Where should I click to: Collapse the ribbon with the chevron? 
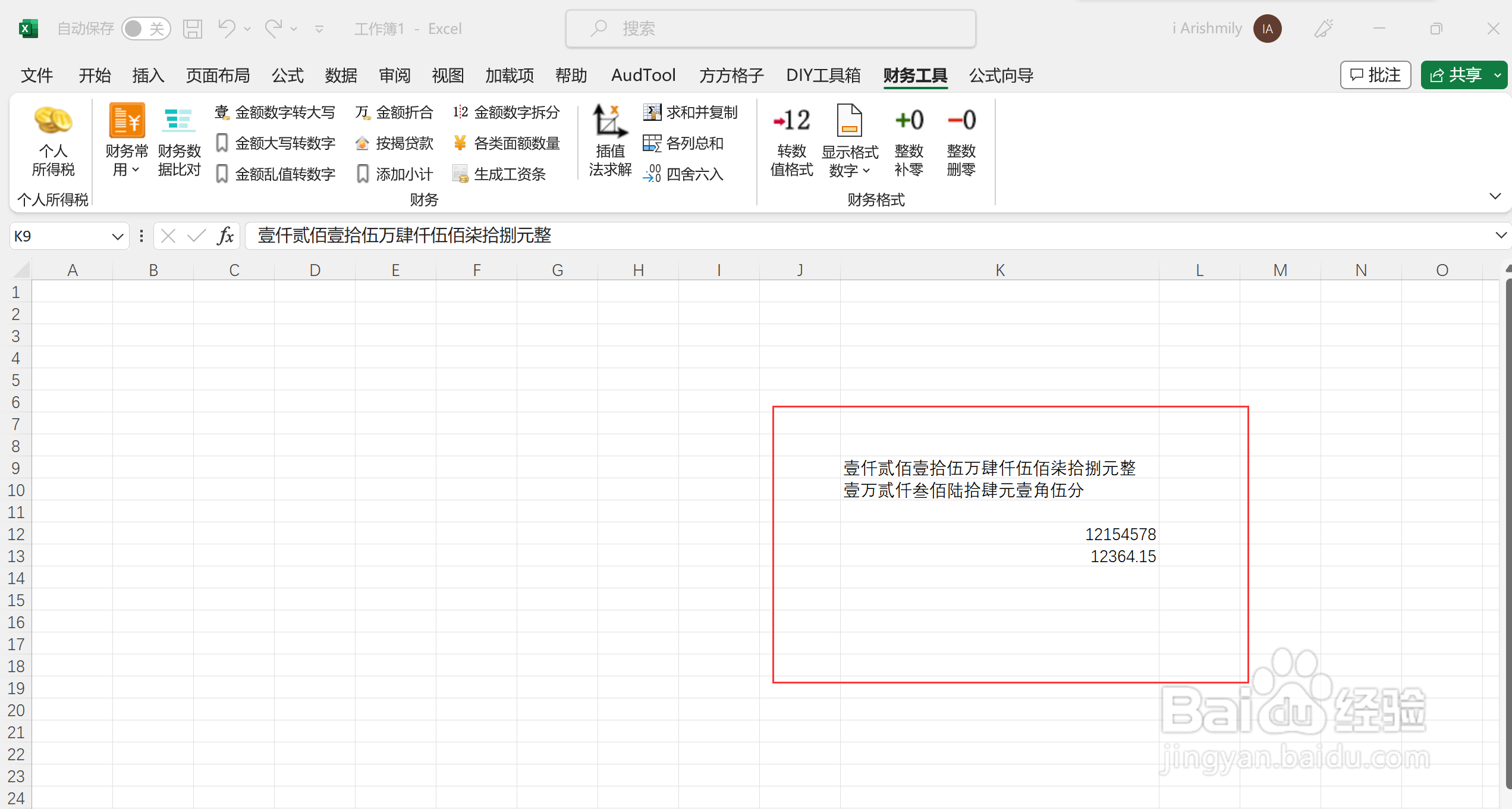coord(1495,196)
